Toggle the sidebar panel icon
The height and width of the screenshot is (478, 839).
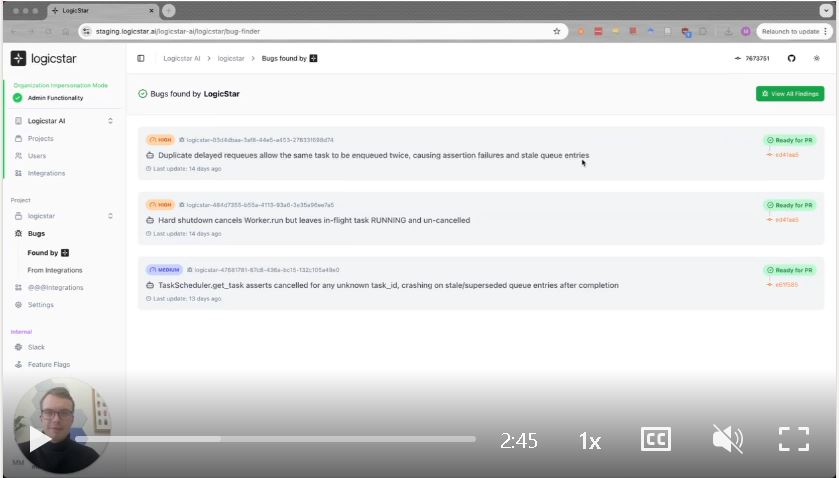141,58
